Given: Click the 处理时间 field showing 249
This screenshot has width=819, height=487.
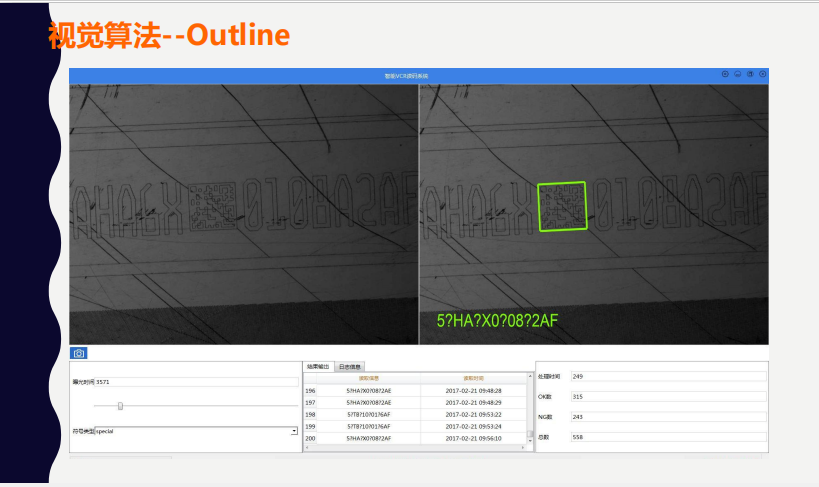Looking at the screenshot, I should [667, 376].
